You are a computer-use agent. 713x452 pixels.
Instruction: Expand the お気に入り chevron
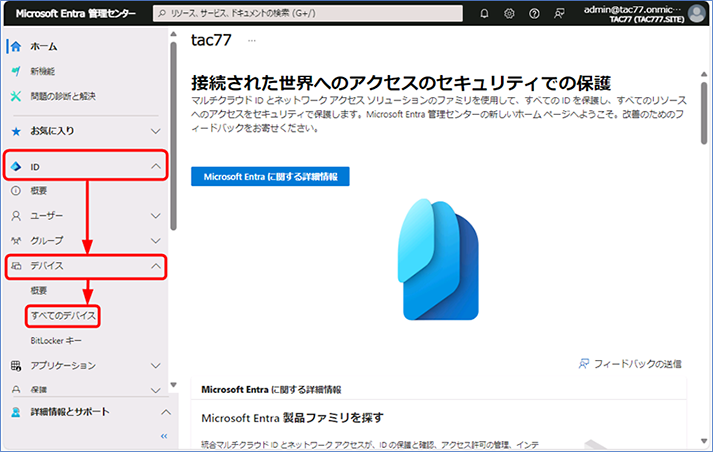[x=156, y=131]
